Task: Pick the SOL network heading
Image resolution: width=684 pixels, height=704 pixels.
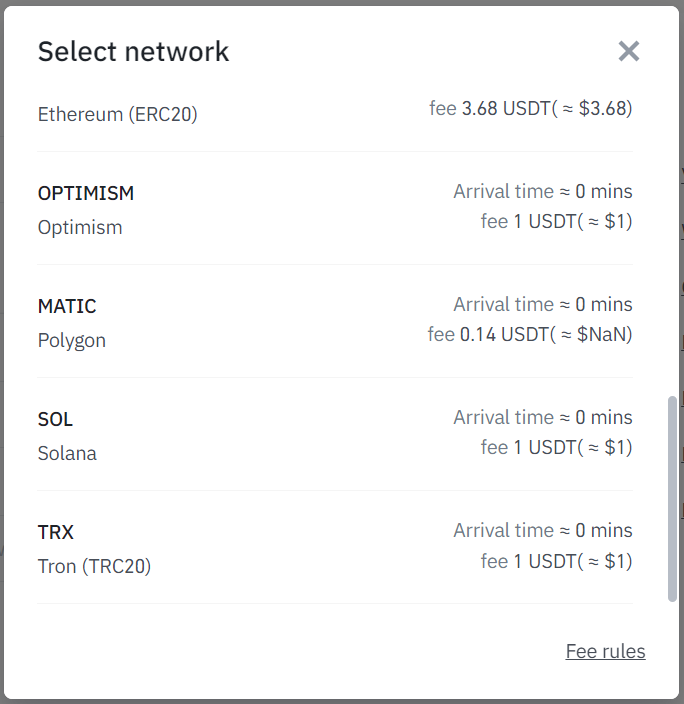Action: (x=56, y=419)
